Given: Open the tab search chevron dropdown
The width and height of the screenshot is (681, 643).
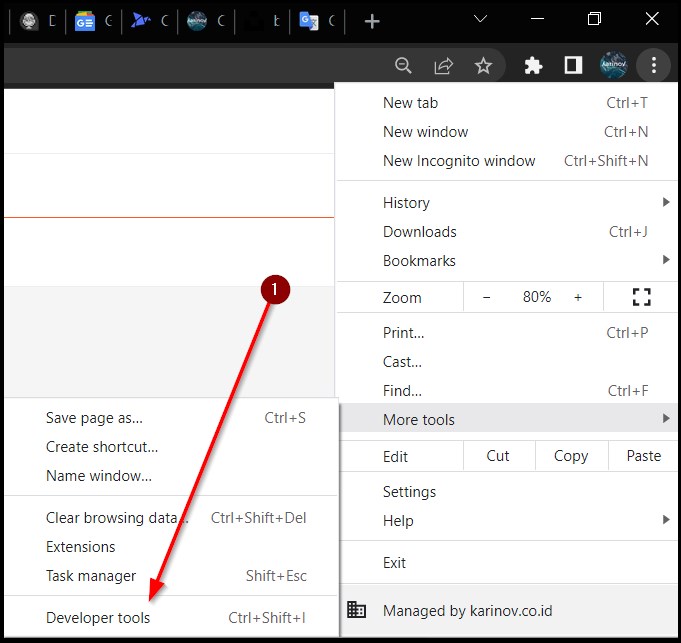Looking at the screenshot, I should [480, 19].
